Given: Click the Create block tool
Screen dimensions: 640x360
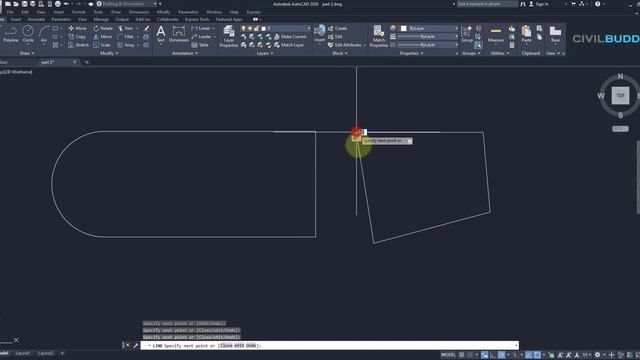Looking at the screenshot, I should (338, 28).
